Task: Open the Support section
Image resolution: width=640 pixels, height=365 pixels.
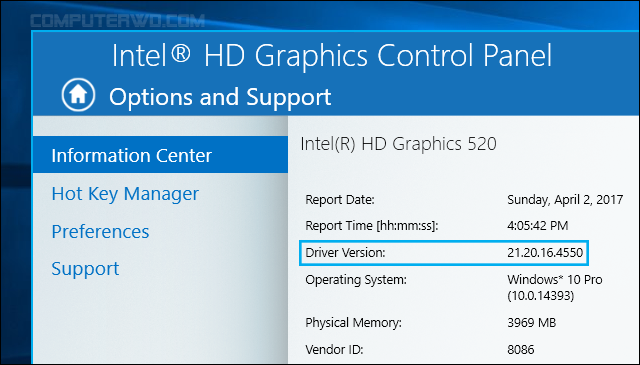Action: coord(85,269)
